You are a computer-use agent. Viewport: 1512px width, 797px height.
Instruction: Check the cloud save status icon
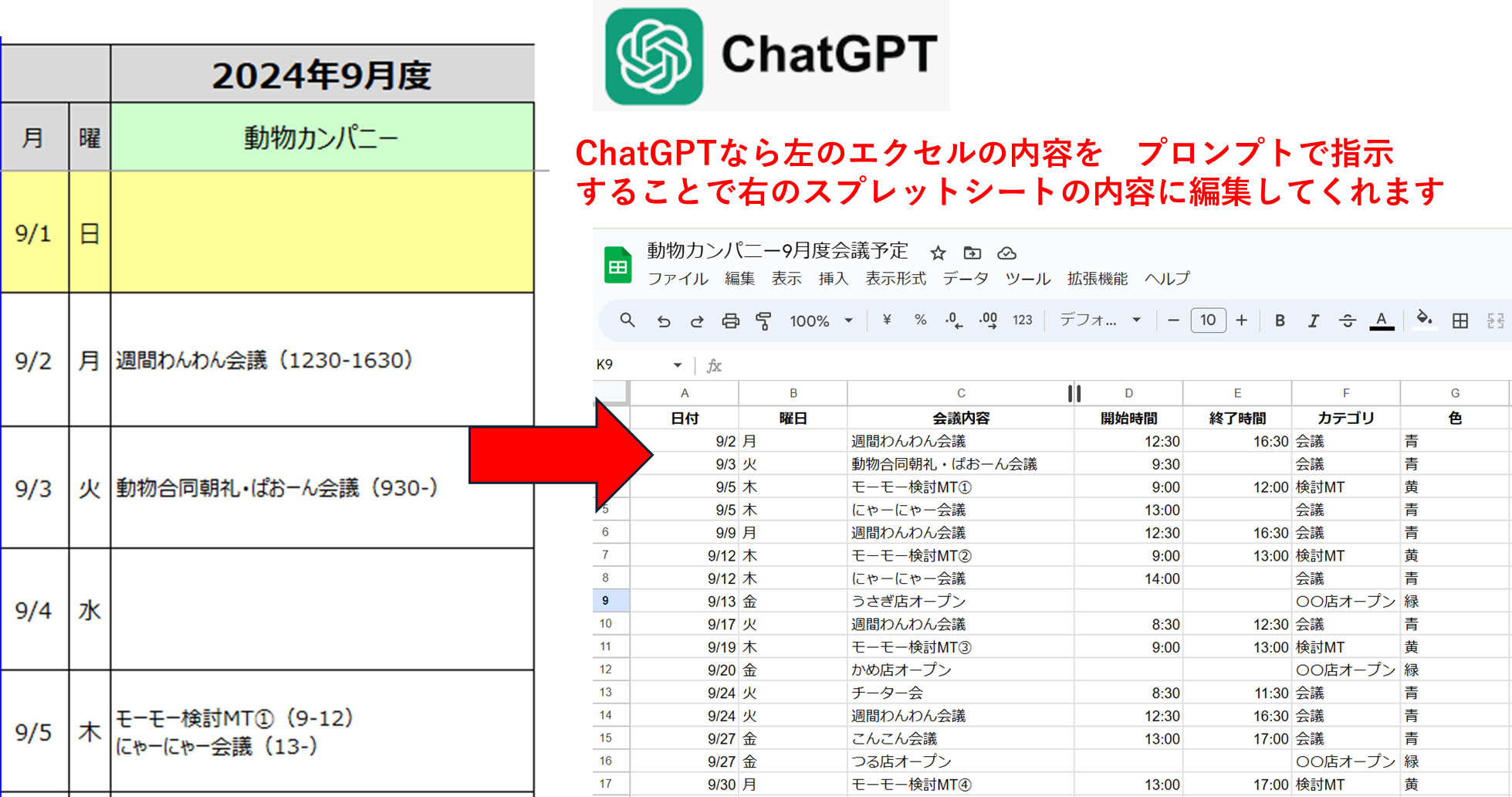1006,253
